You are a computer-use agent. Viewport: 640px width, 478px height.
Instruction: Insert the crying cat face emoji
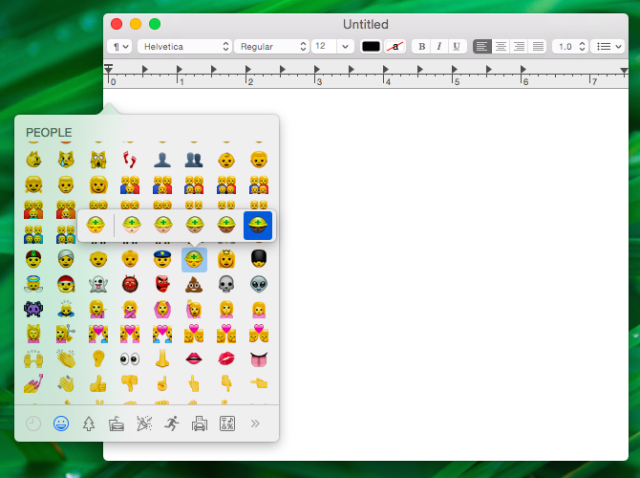pyautogui.click(x=66, y=160)
